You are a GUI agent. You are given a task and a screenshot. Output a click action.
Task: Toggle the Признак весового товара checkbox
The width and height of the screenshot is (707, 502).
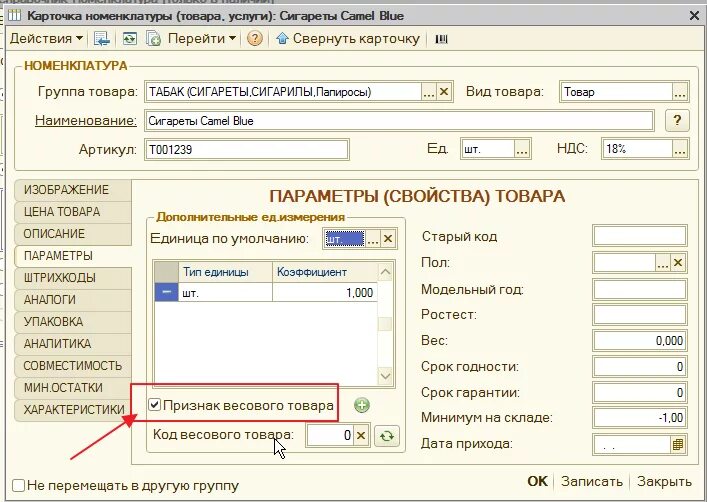tap(155, 405)
